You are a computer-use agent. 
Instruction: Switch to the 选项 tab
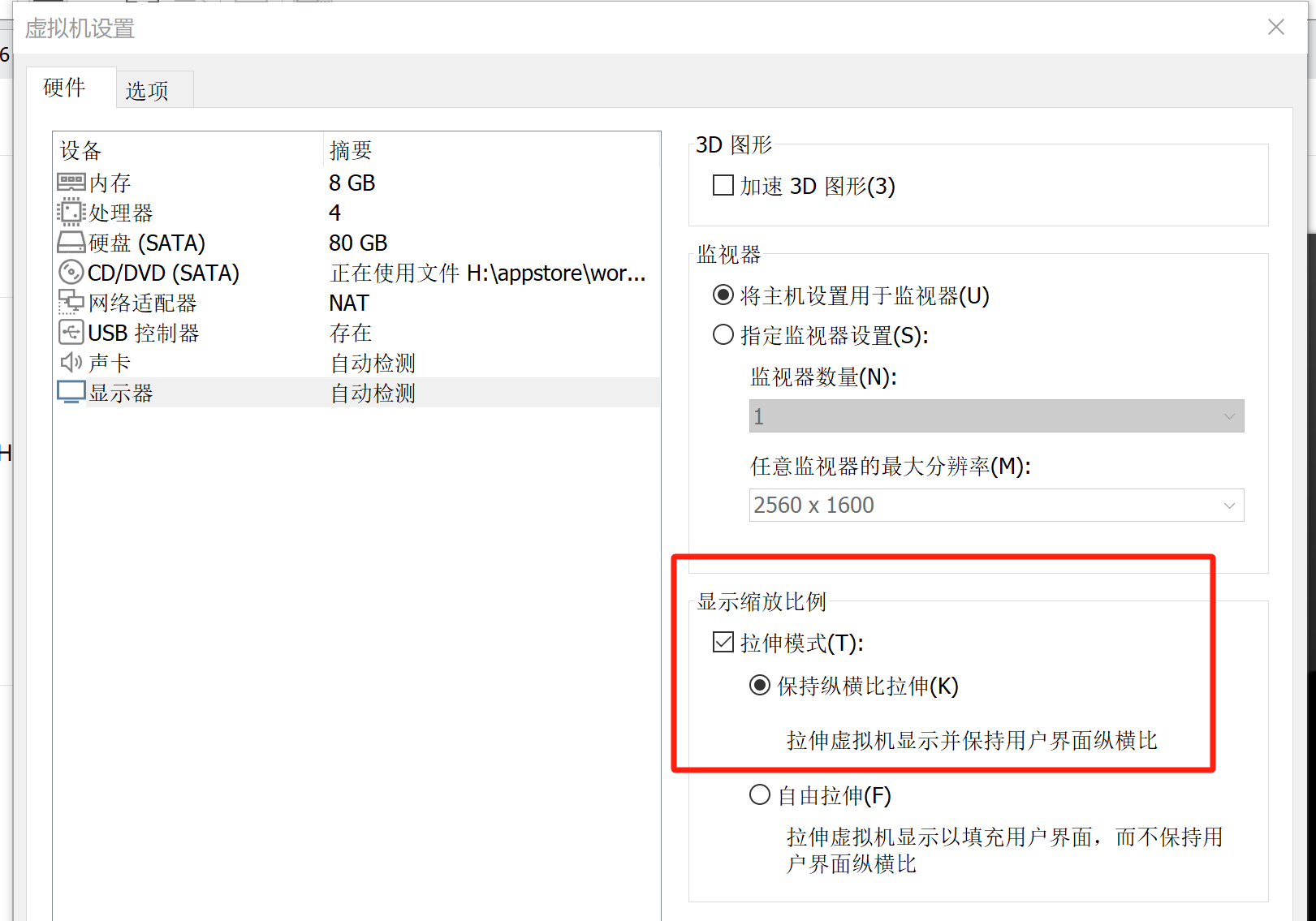pos(147,90)
